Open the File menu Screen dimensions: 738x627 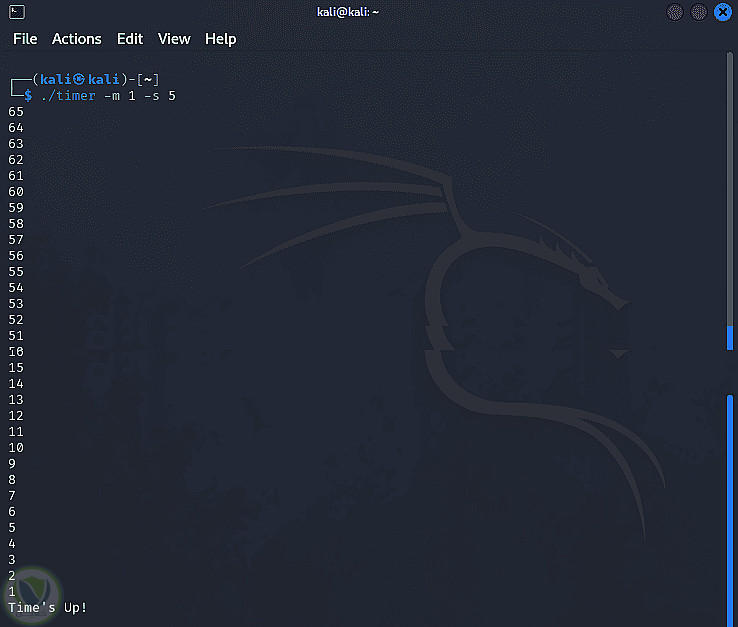click(x=25, y=39)
